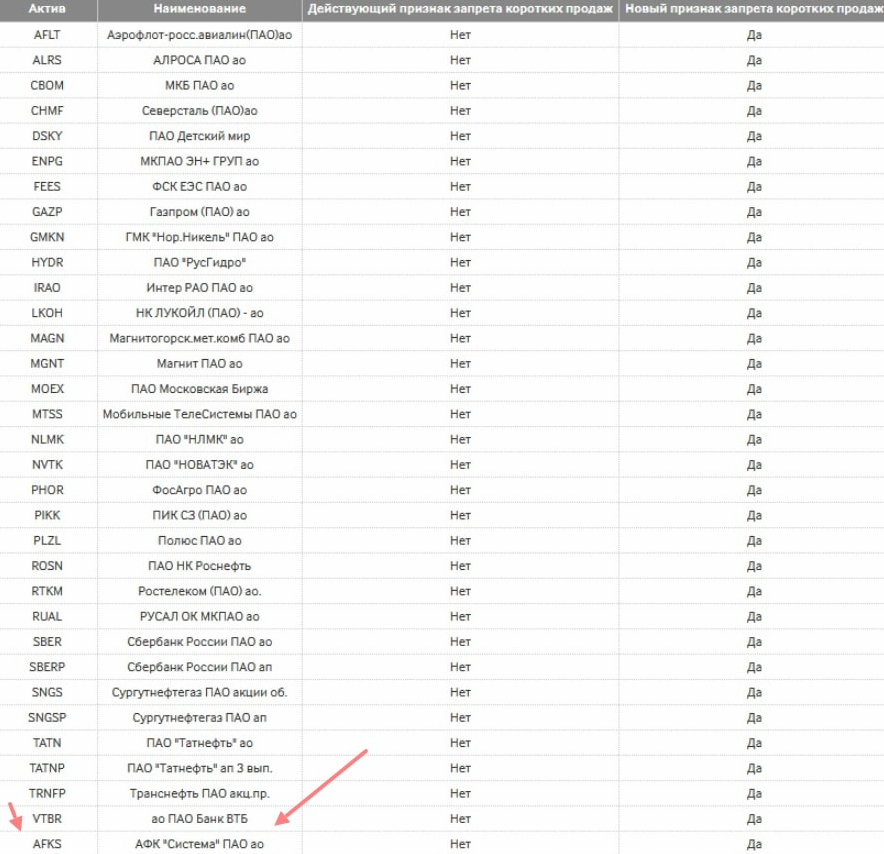Image resolution: width=884 pixels, height=854 pixels.
Task: Select the MGNT ticker cell
Action: (47, 364)
